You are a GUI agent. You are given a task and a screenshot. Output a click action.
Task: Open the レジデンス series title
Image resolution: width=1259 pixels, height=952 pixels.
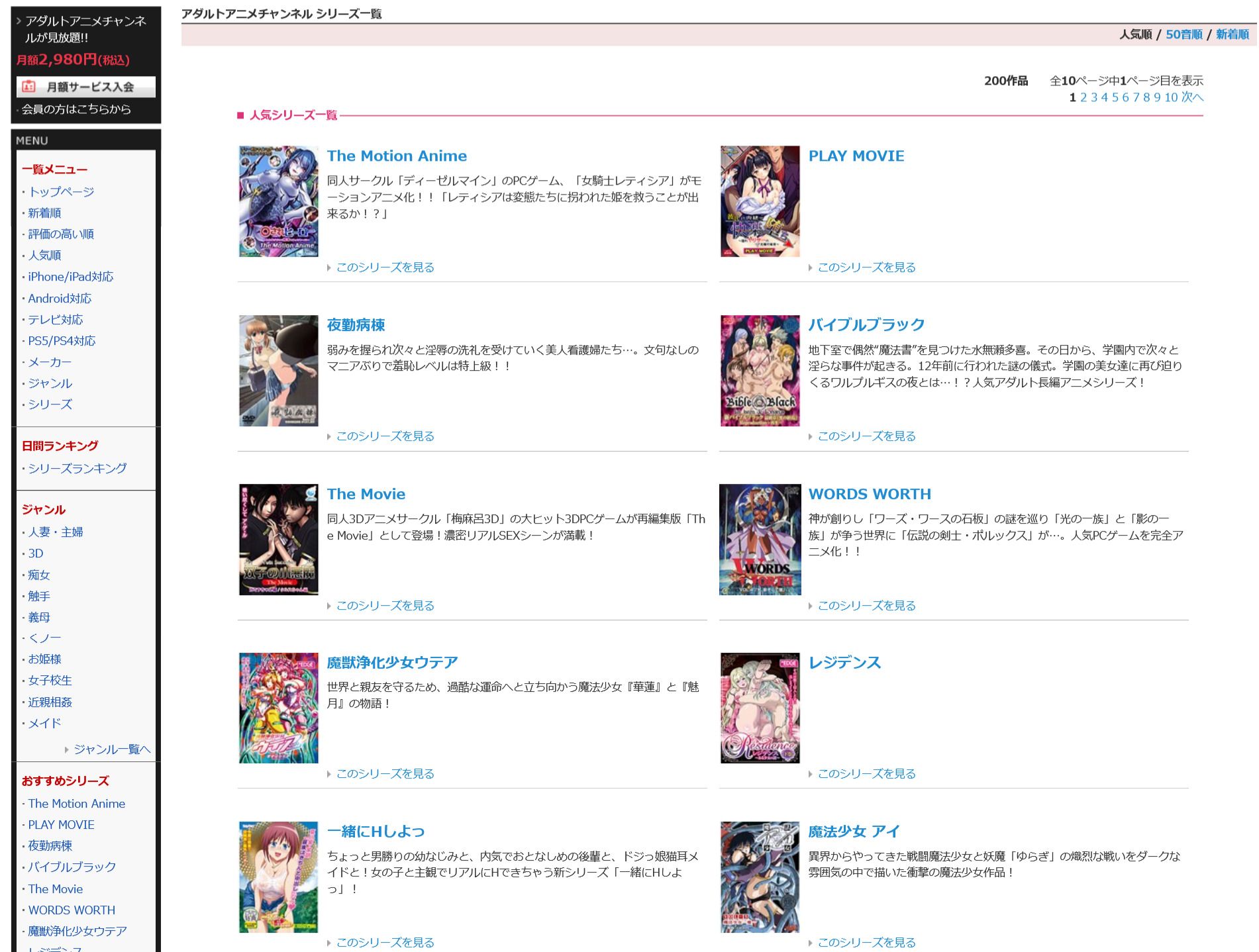click(844, 663)
